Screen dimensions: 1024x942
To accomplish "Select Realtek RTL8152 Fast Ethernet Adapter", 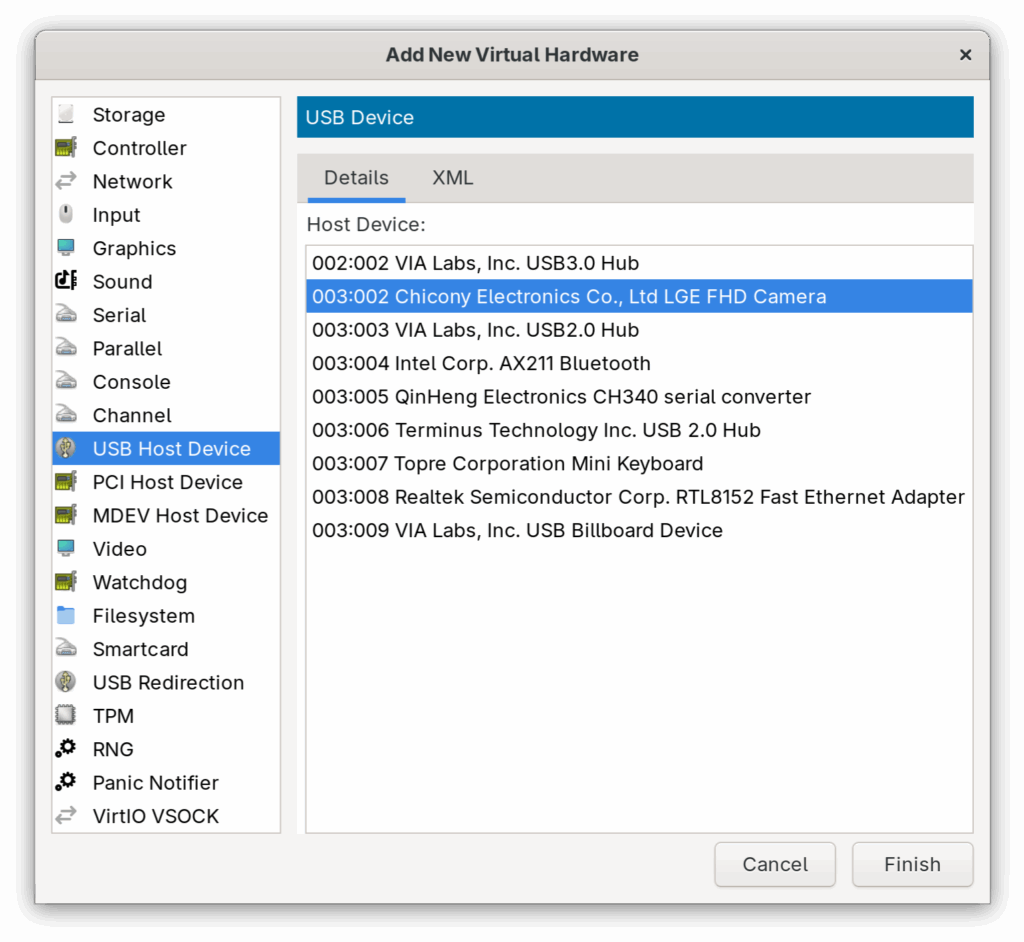I will pyautogui.click(x=639, y=496).
